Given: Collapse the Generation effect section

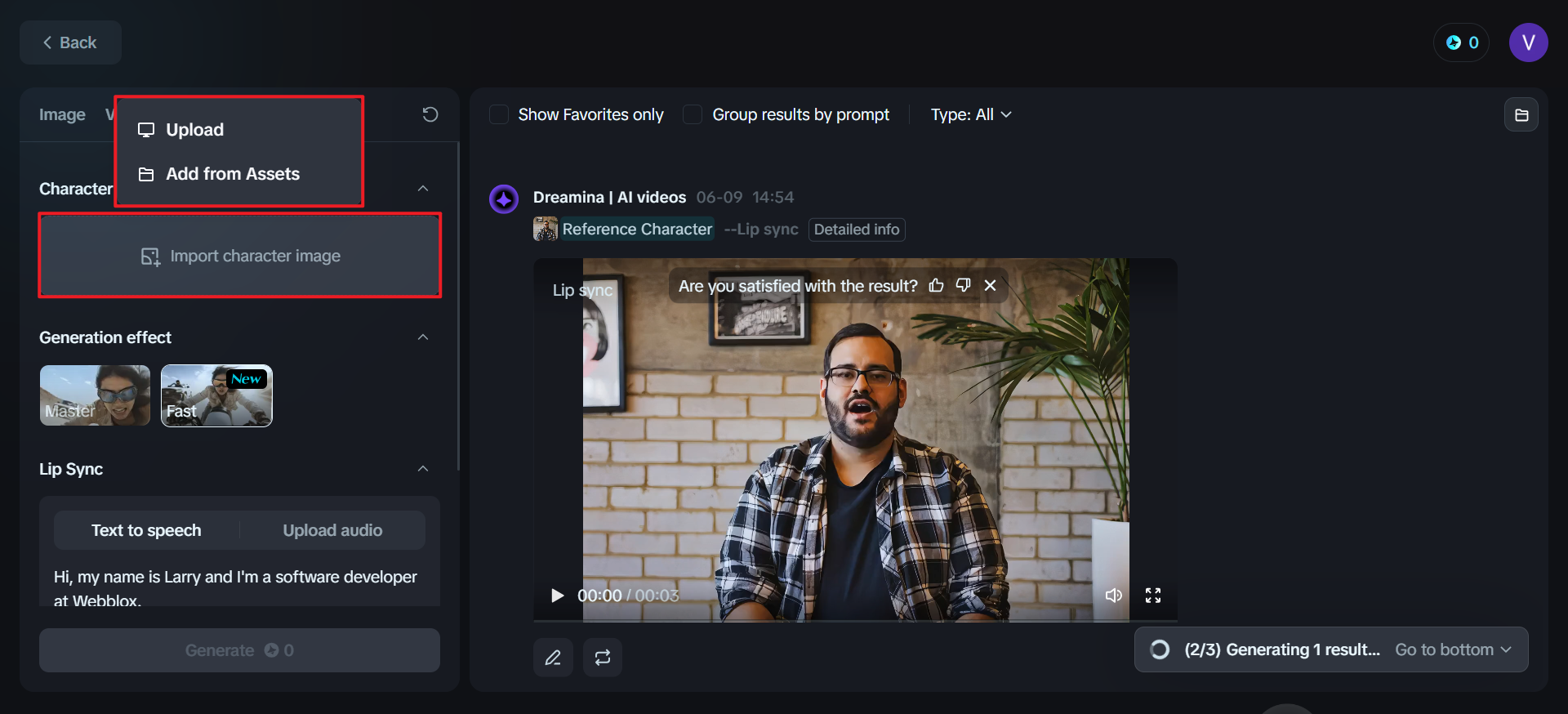Looking at the screenshot, I should (x=423, y=337).
